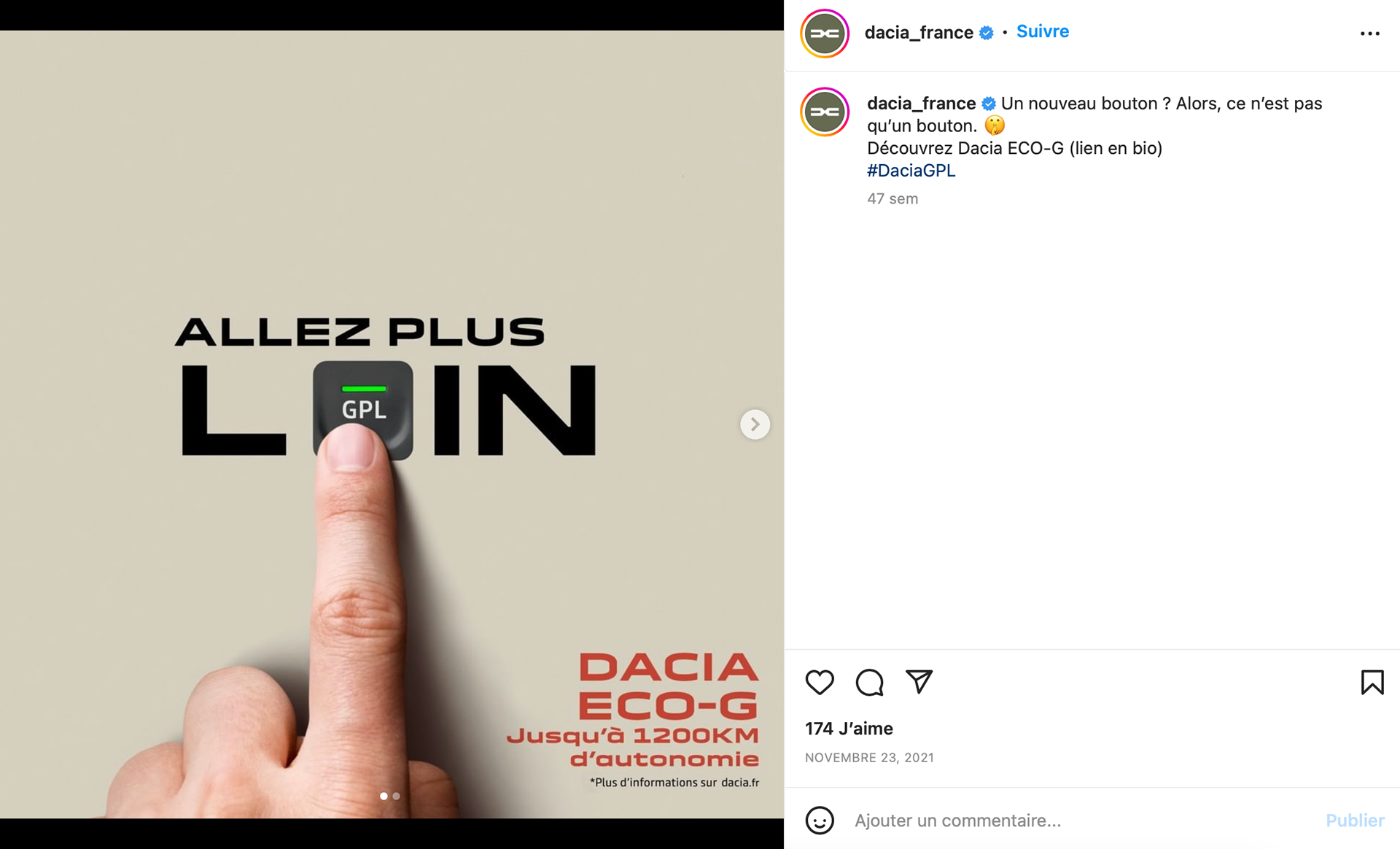The height and width of the screenshot is (849, 1400).
Task: Click the Publier comment button
Action: [1355, 821]
